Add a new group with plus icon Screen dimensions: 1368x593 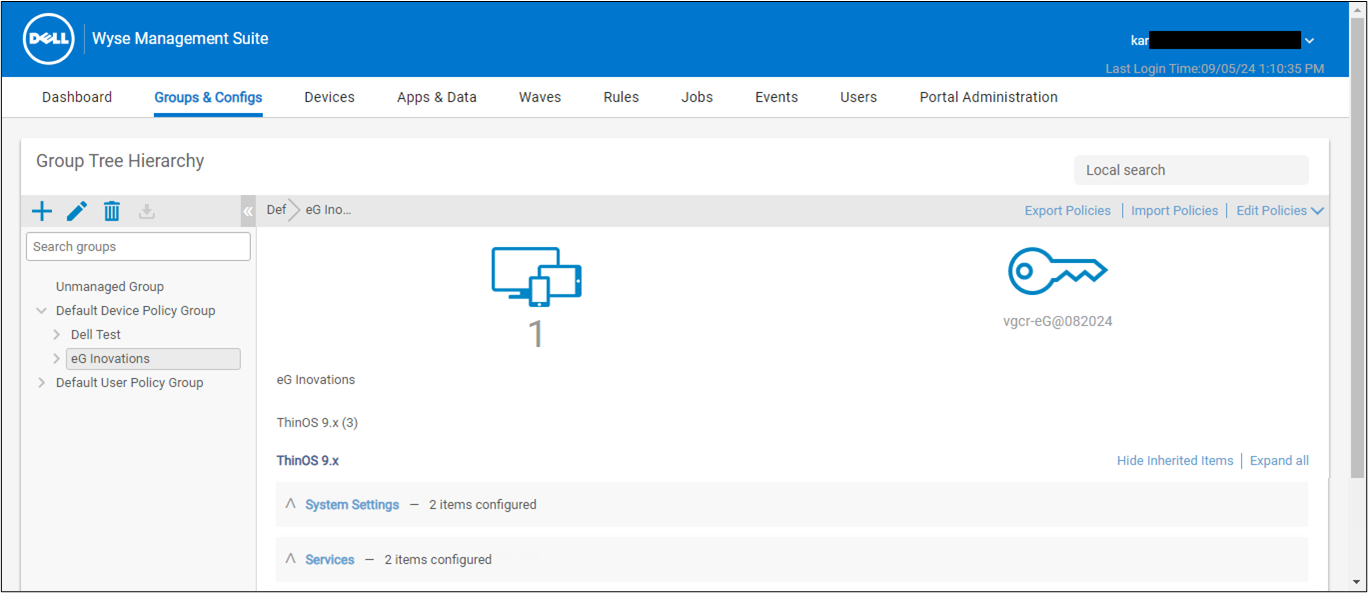pos(42,211)
